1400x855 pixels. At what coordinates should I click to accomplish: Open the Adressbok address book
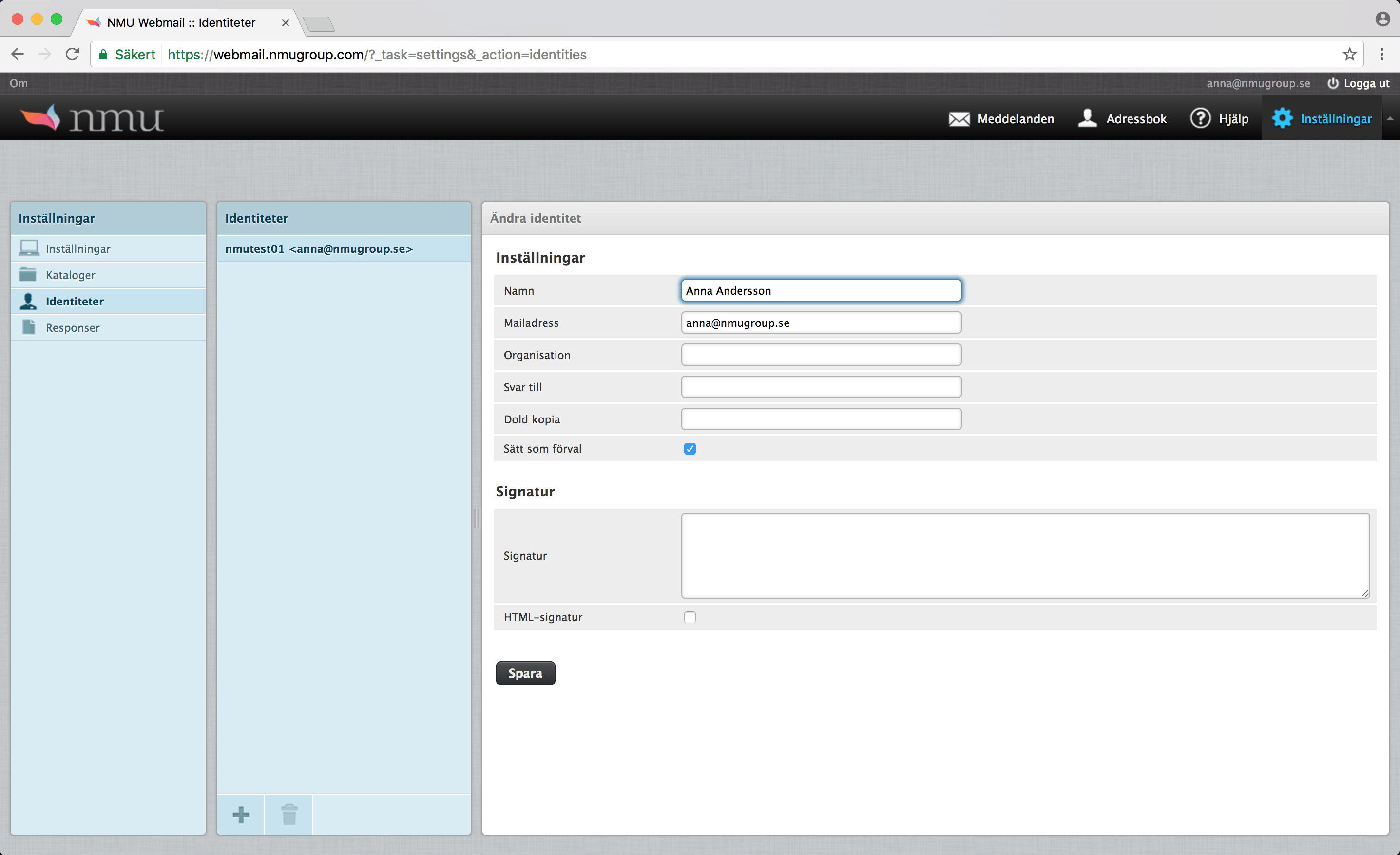(1122, 119)
